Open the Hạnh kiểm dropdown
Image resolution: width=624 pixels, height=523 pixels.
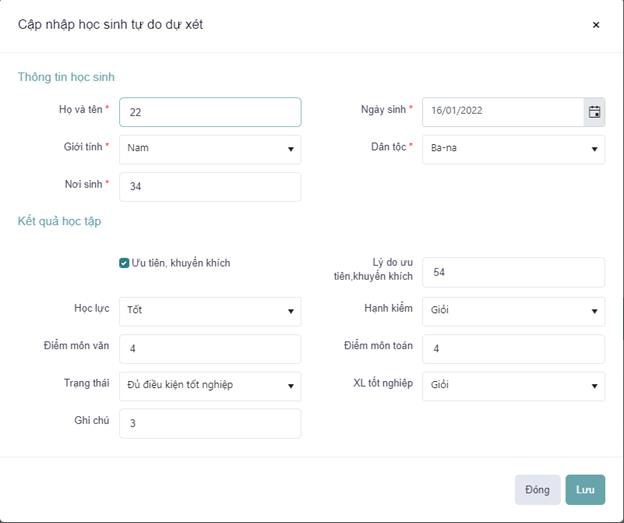point(513,311)
